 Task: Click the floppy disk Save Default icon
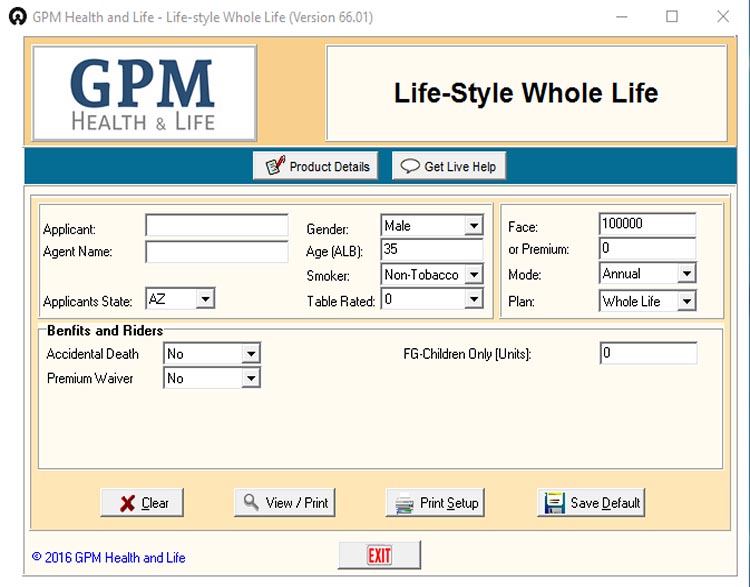[x=555, y=503]
